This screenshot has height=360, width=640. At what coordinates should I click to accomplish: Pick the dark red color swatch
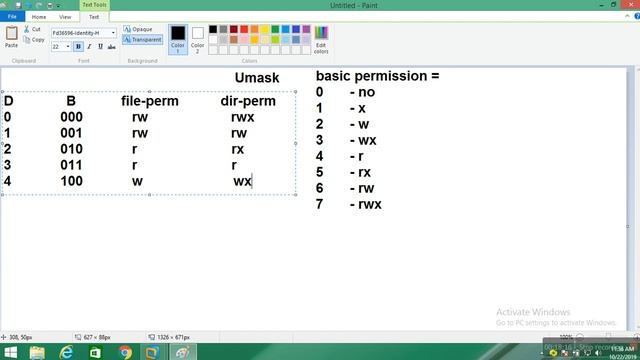click(x=234, y=29)
